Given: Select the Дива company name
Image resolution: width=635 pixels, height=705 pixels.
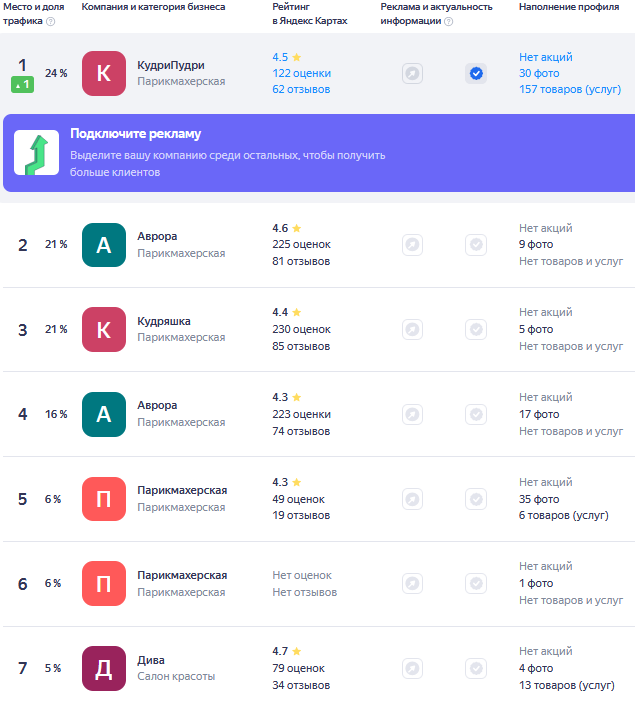Looking at the screenshot, I should (151, 660).
